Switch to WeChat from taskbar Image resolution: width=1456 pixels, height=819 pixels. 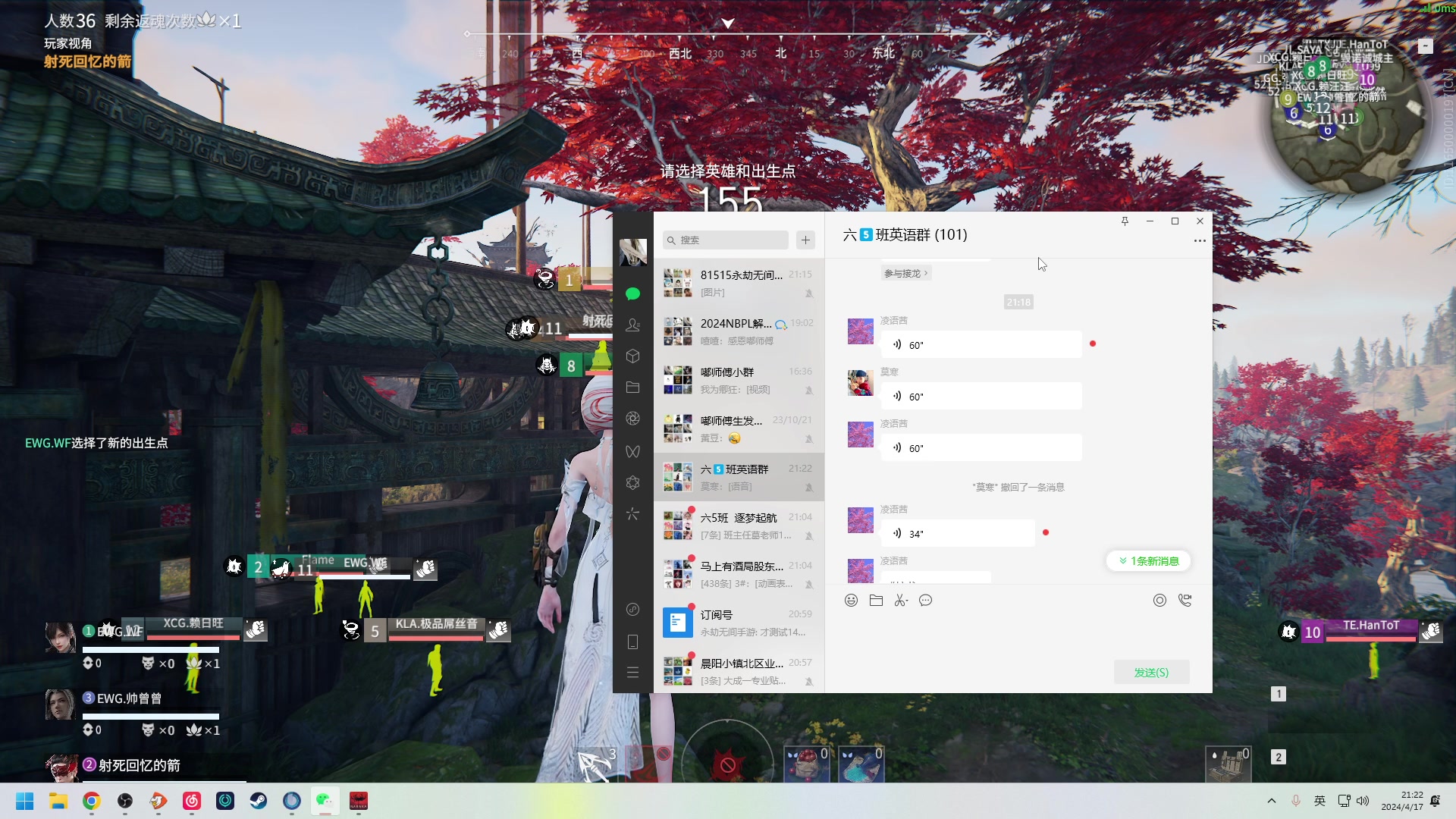tap(325, 801)
